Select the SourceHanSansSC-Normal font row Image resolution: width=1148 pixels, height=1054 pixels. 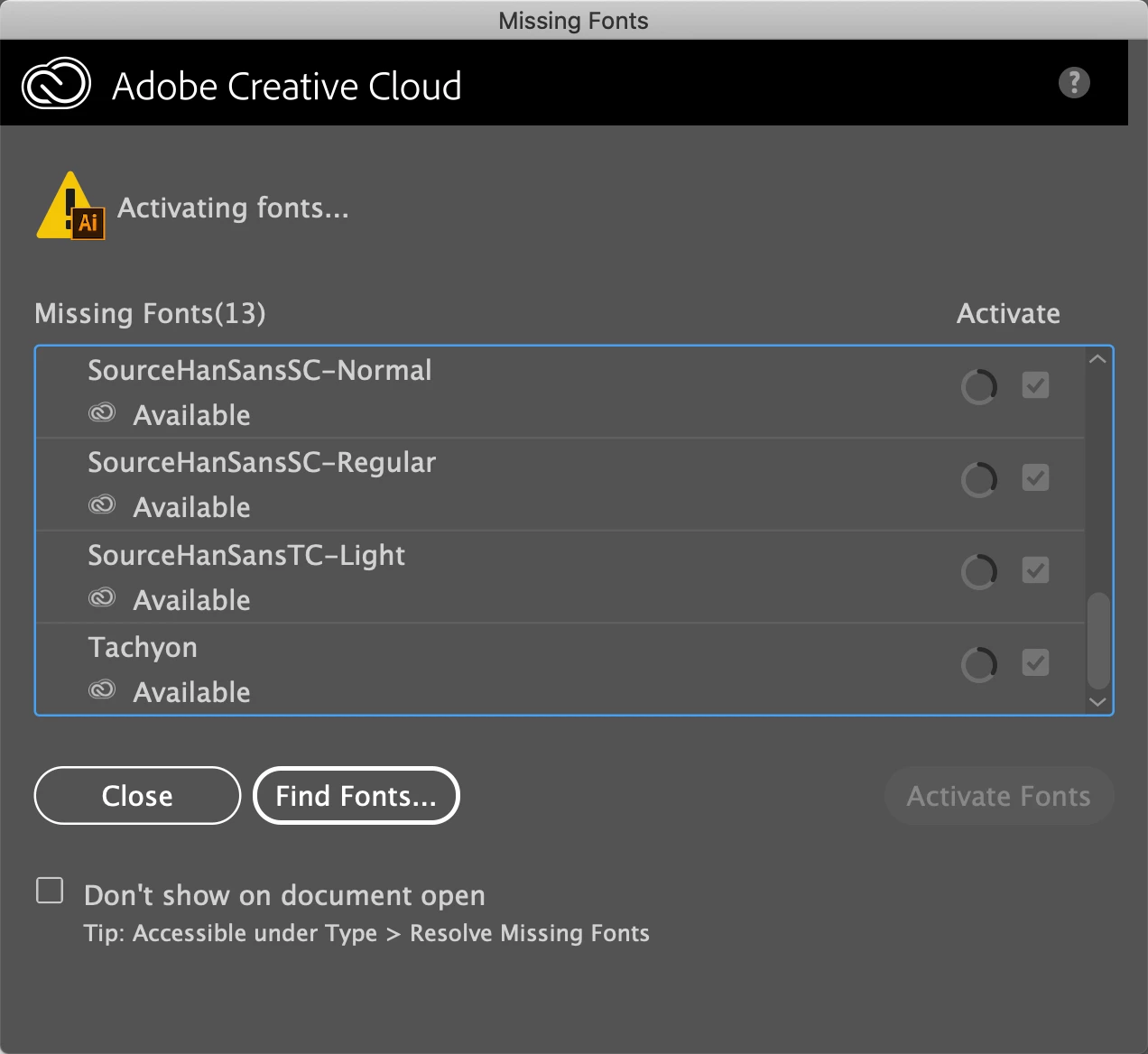click(560, 393)
